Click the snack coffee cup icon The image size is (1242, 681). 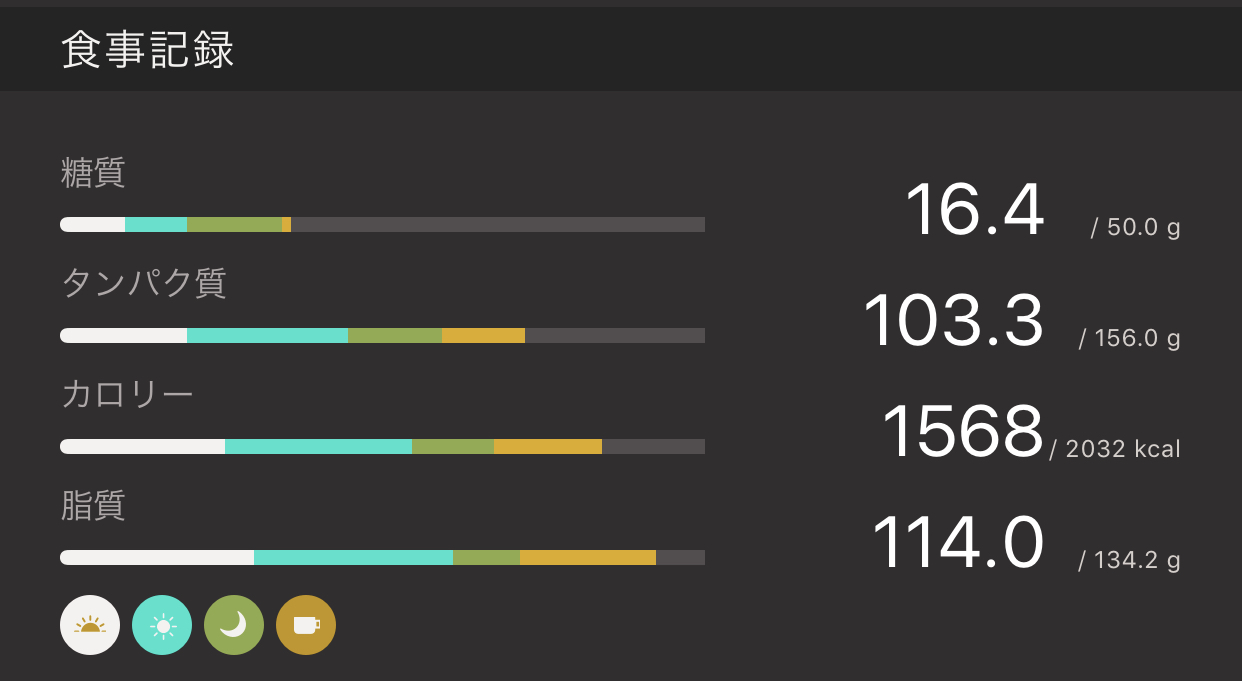(x=306, y=625)
